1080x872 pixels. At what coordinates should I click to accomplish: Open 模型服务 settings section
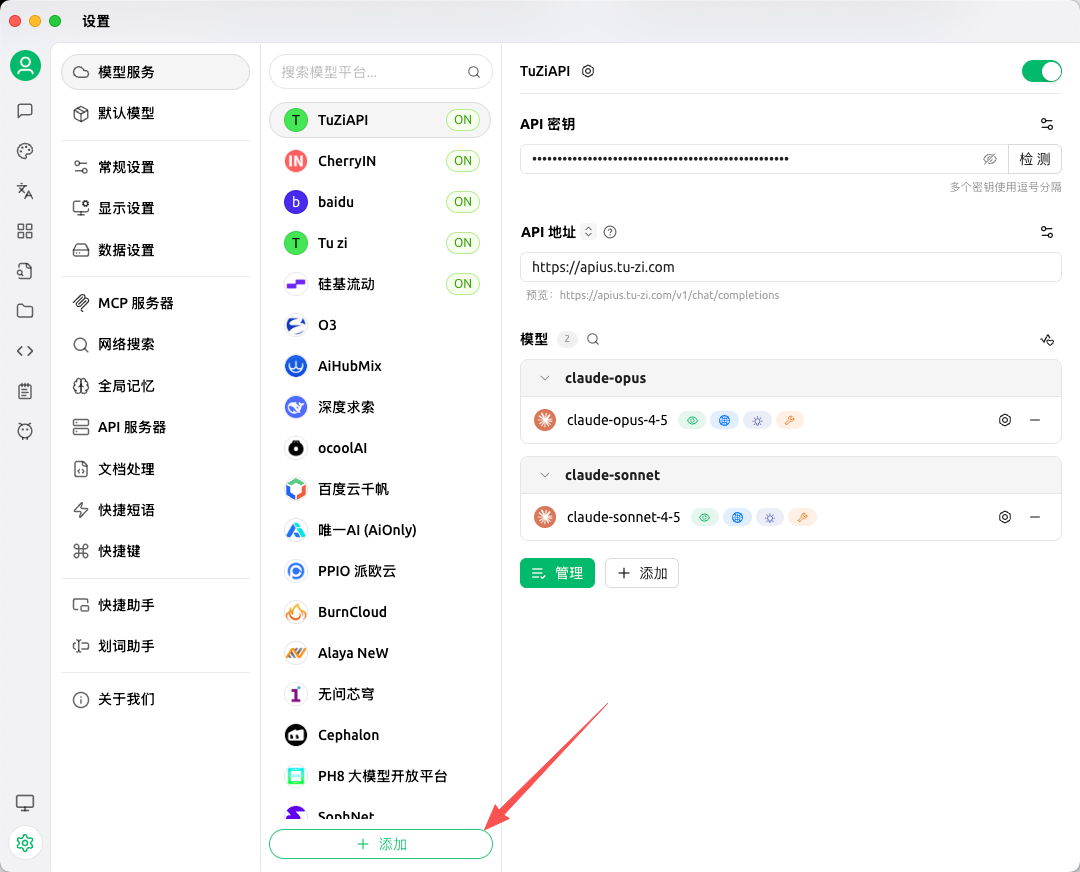(156, 72)
